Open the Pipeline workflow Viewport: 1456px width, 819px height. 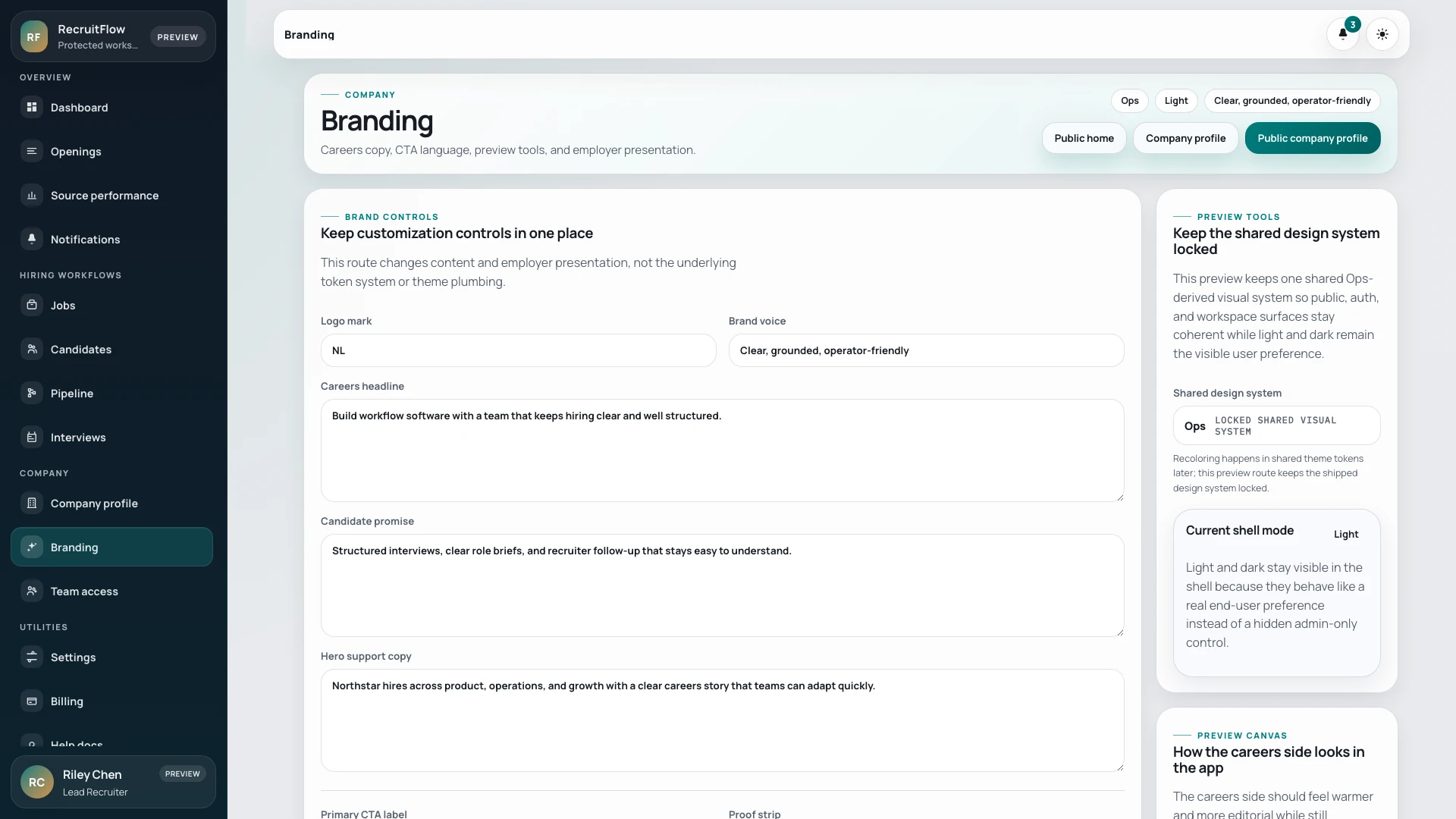click(111, 394)
